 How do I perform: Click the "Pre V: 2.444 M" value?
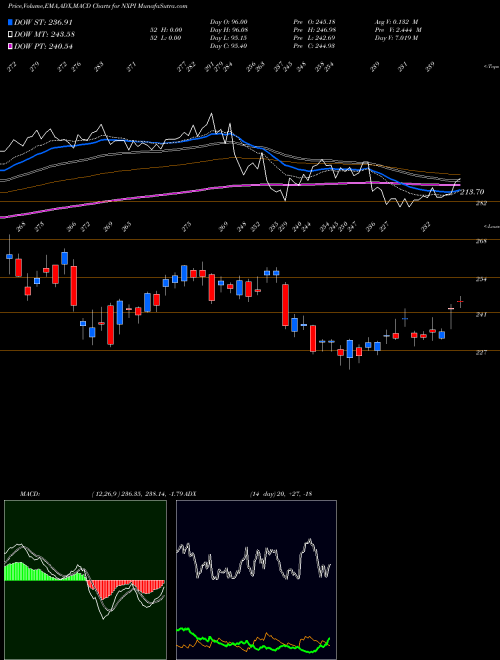pos(398,30)
